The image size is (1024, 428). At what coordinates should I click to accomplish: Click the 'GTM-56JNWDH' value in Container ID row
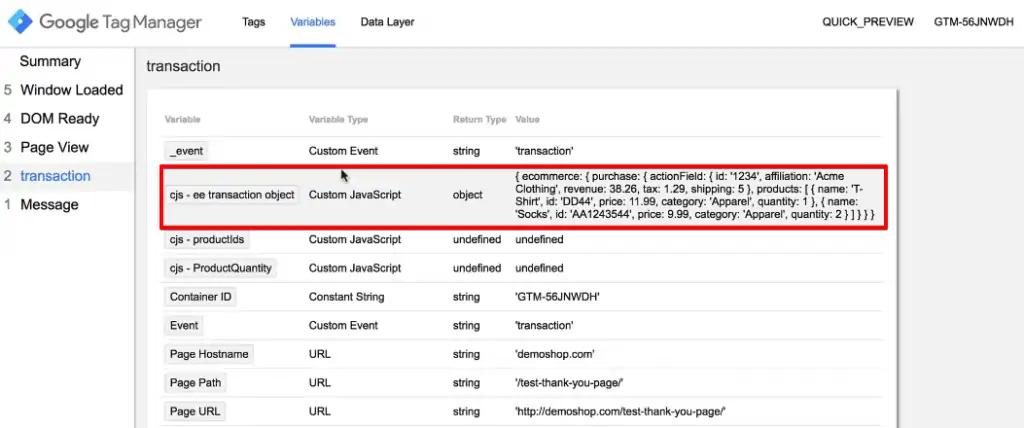click(x=557, y=297)
